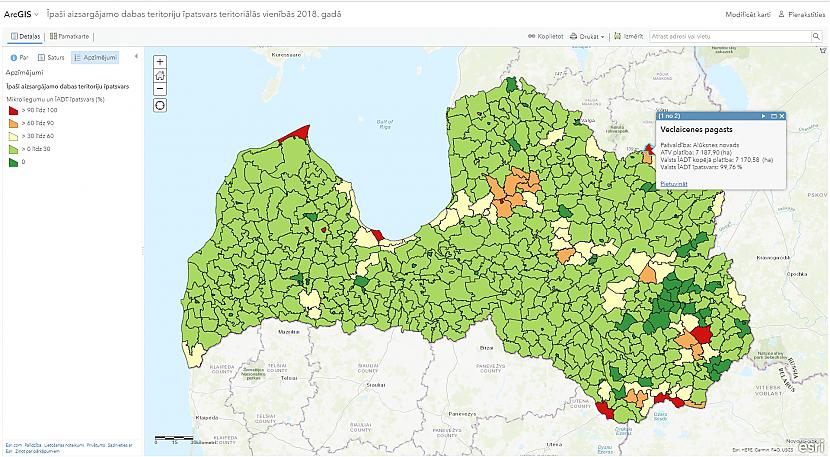Open the Drukāt print dropdown
Image resolution: width=830 pixels, height=457 pixels.
coord(587,37)
